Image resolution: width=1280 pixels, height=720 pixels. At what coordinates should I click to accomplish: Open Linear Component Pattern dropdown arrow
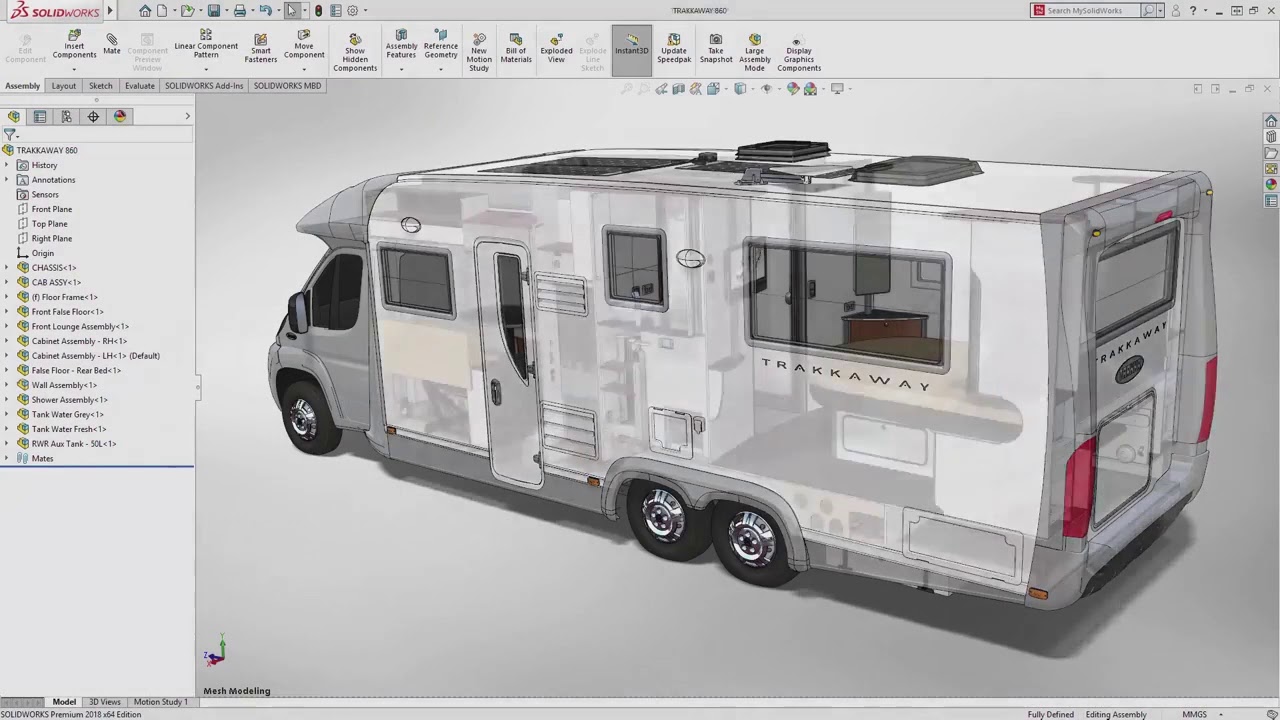tap(206, 69)
